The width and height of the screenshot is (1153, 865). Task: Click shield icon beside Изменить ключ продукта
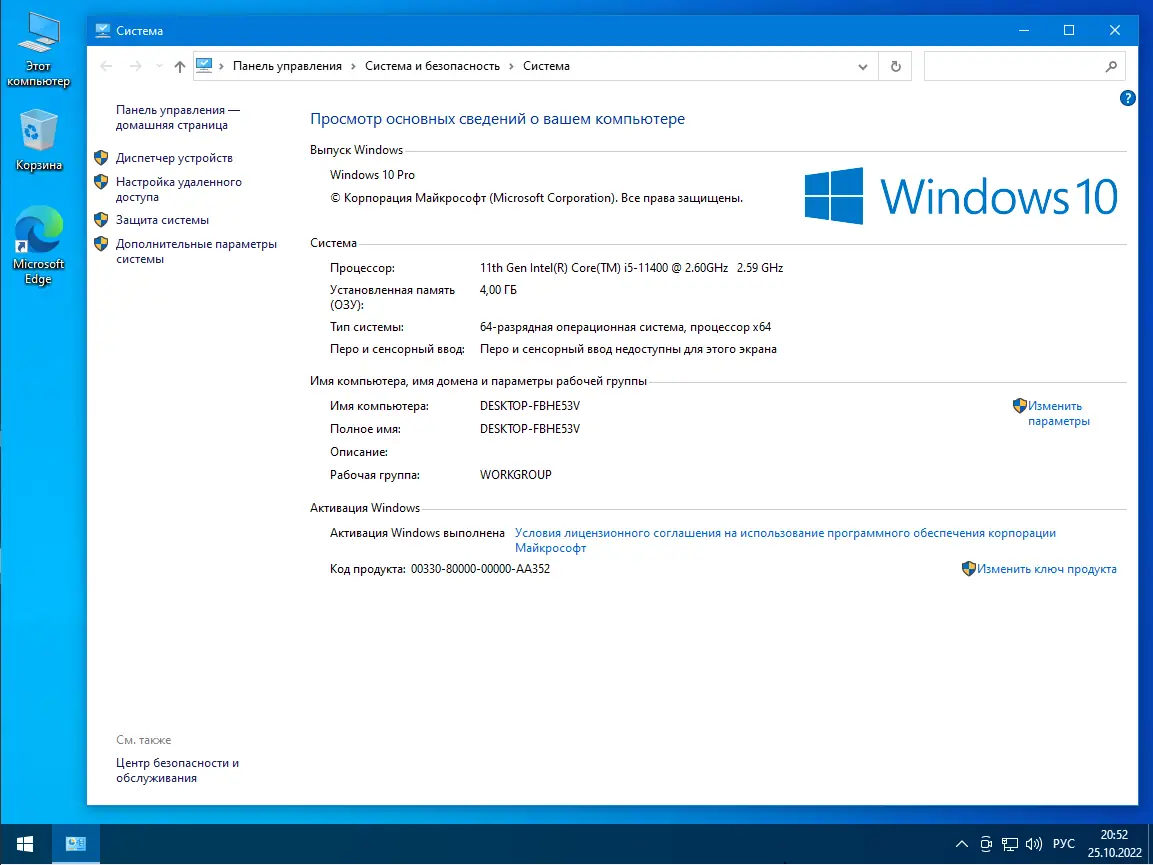968,569
